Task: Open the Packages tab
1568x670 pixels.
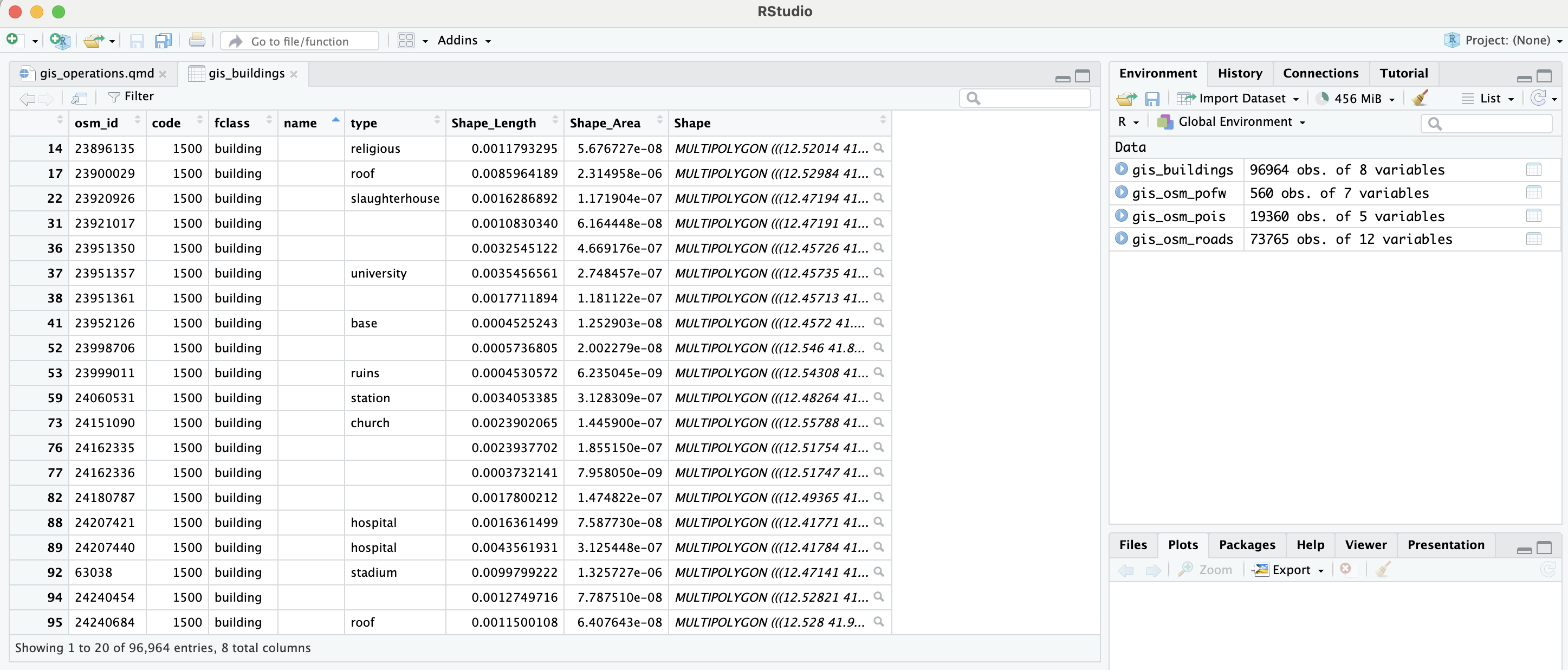Action: (x=1246, y=545)
